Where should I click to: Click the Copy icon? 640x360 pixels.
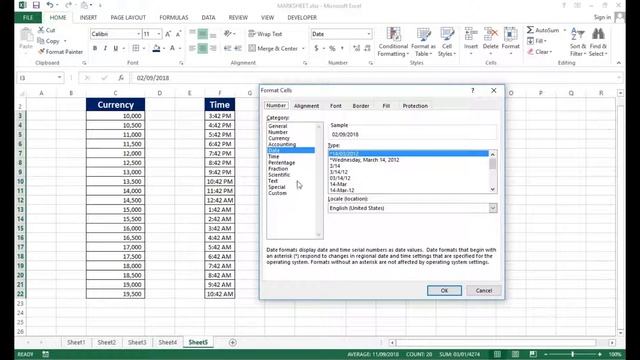[41, 41]
